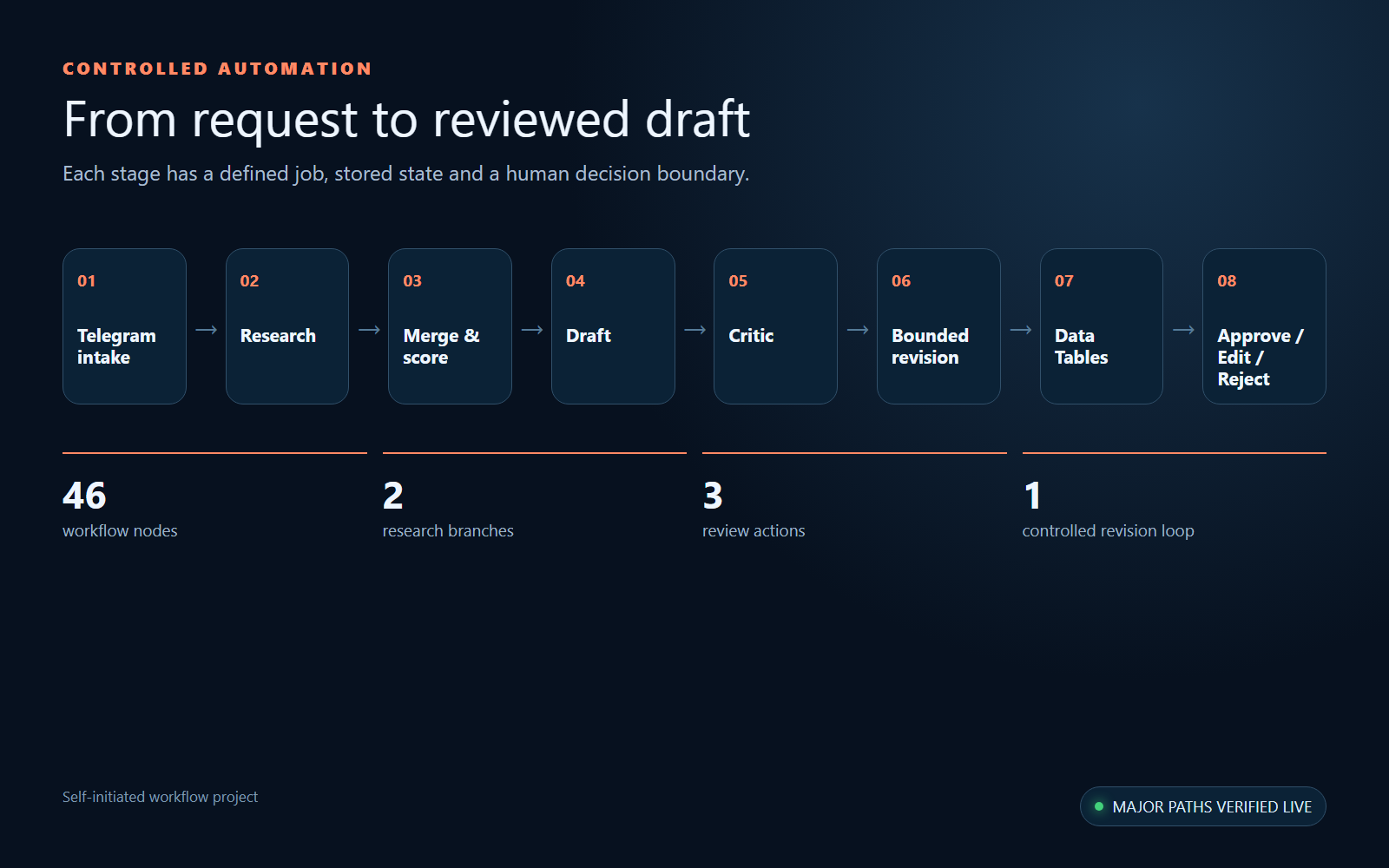
Task: Click the MAJOR PATHS VERIFIED LIVE badge
Action: point(1203,806)
